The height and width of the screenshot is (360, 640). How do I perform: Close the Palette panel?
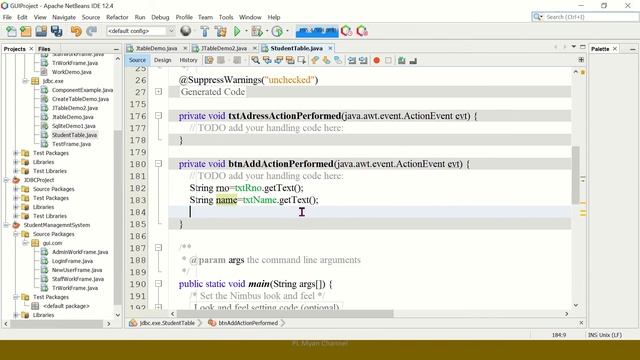(615, 49)
